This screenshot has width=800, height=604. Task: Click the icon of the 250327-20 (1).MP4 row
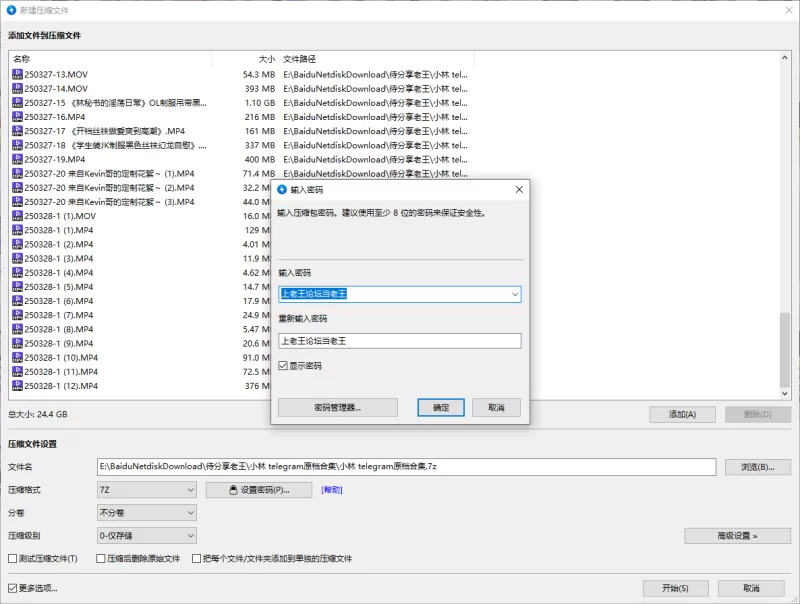(x=17, y=173)
